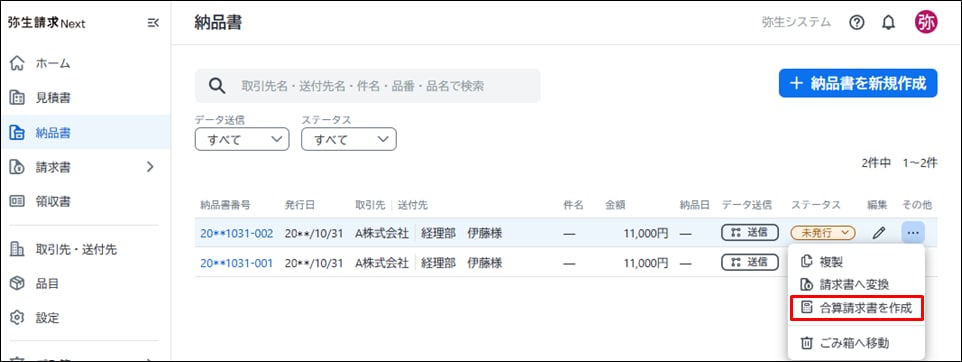Open the 未発行 status dropdown

(823, 233)
